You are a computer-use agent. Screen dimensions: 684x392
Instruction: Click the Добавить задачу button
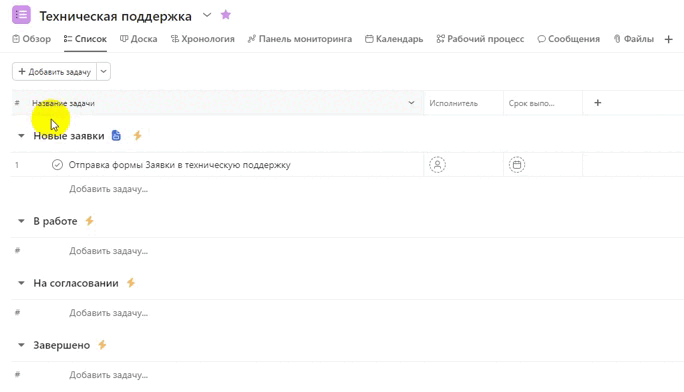(x=55, y=72)
